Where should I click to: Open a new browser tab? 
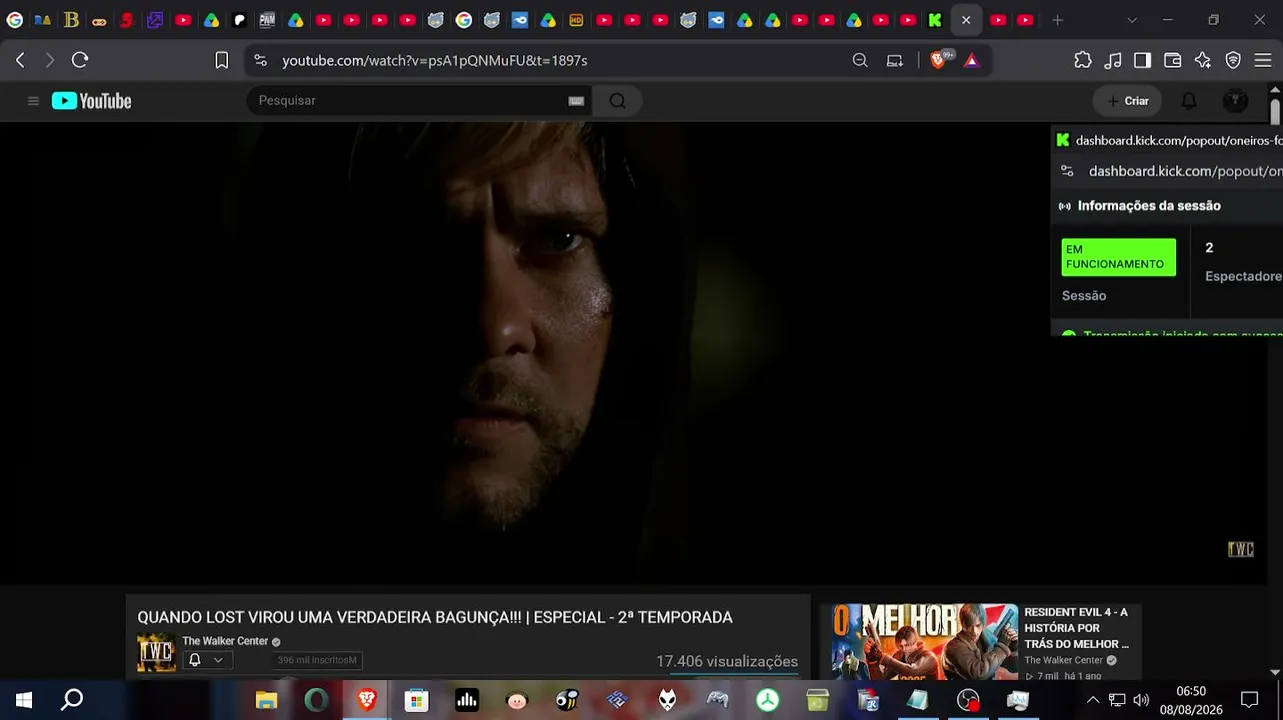(1057, 20)
